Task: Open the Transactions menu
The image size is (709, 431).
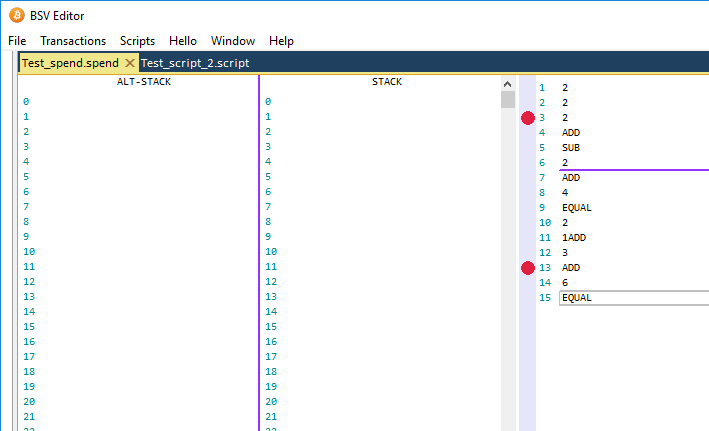Action: (x=73, y=41)
